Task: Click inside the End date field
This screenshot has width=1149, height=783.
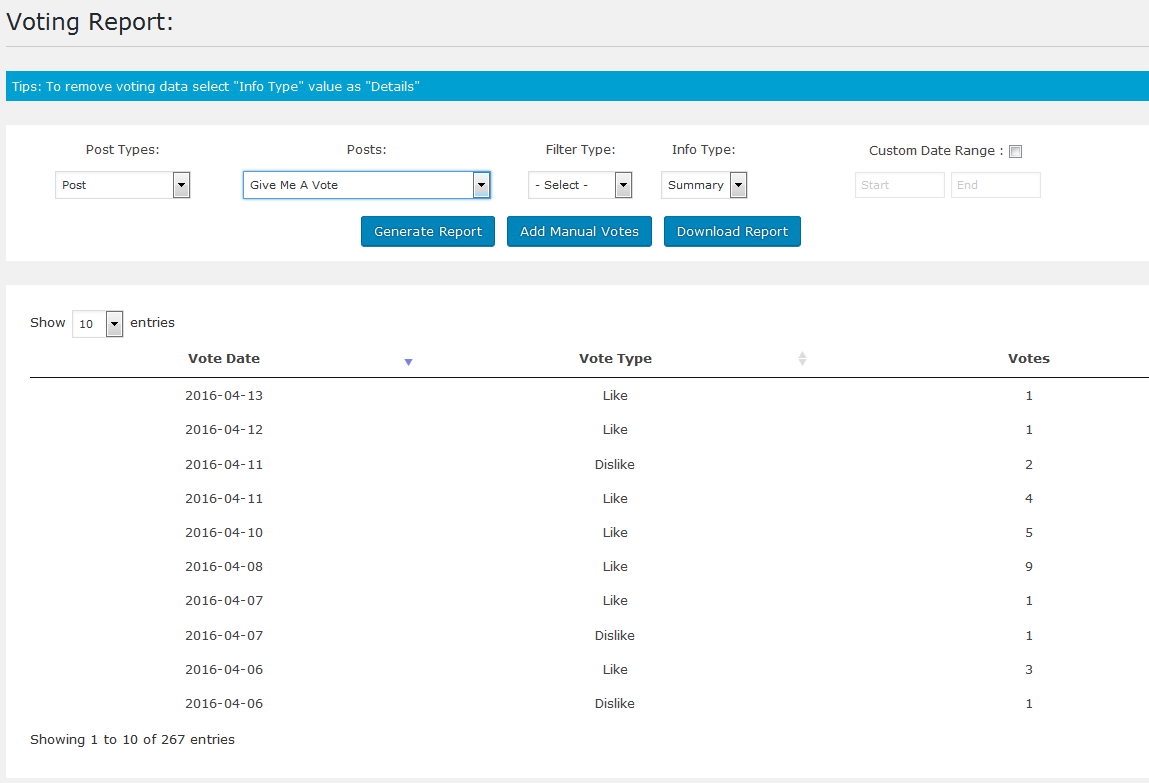Action: point(995,185)
